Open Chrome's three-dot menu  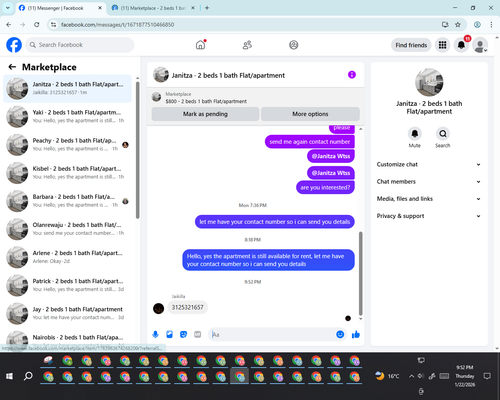point(491,24)
